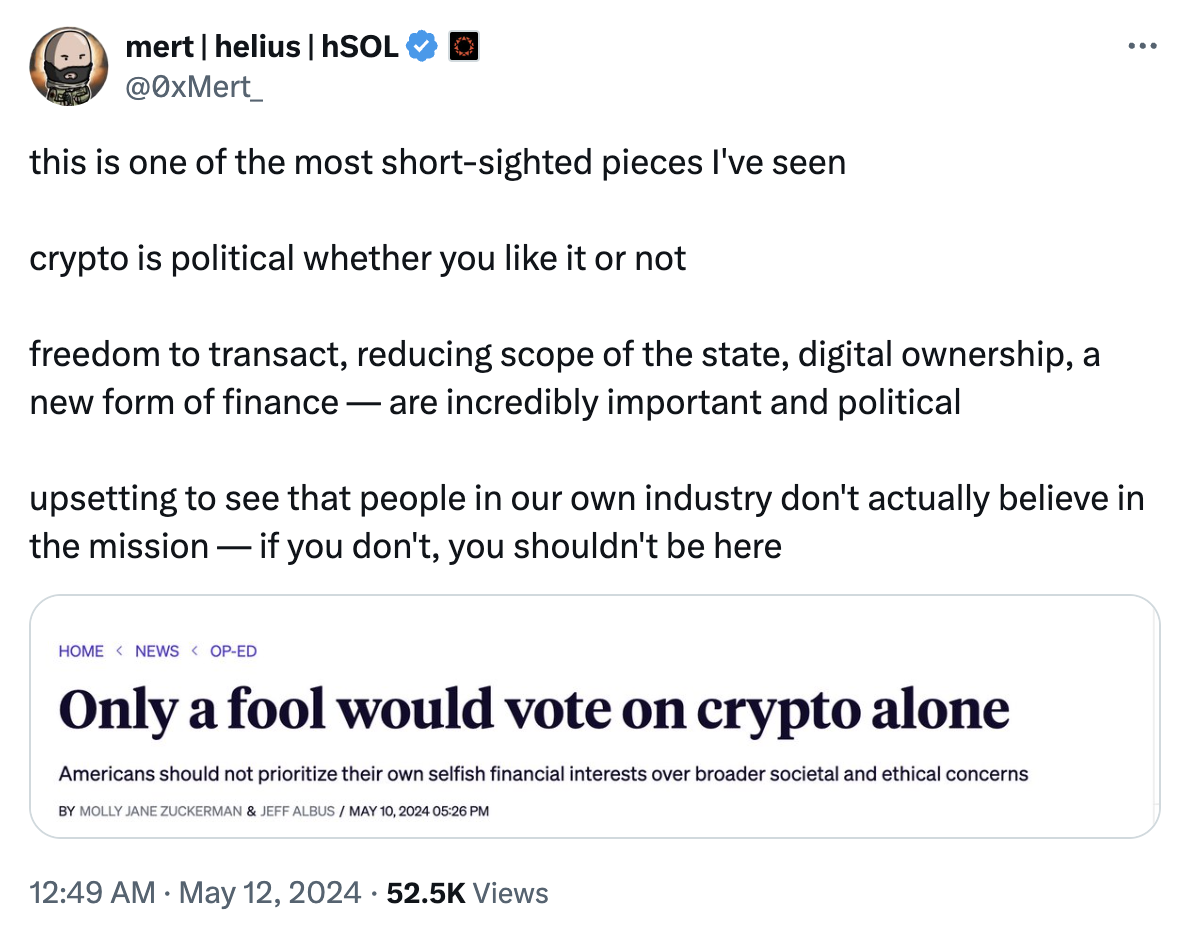Expand the tweet options via the ellipsis
Image resolution: width=1190 pixels, height=942 pixels.
1142,44
